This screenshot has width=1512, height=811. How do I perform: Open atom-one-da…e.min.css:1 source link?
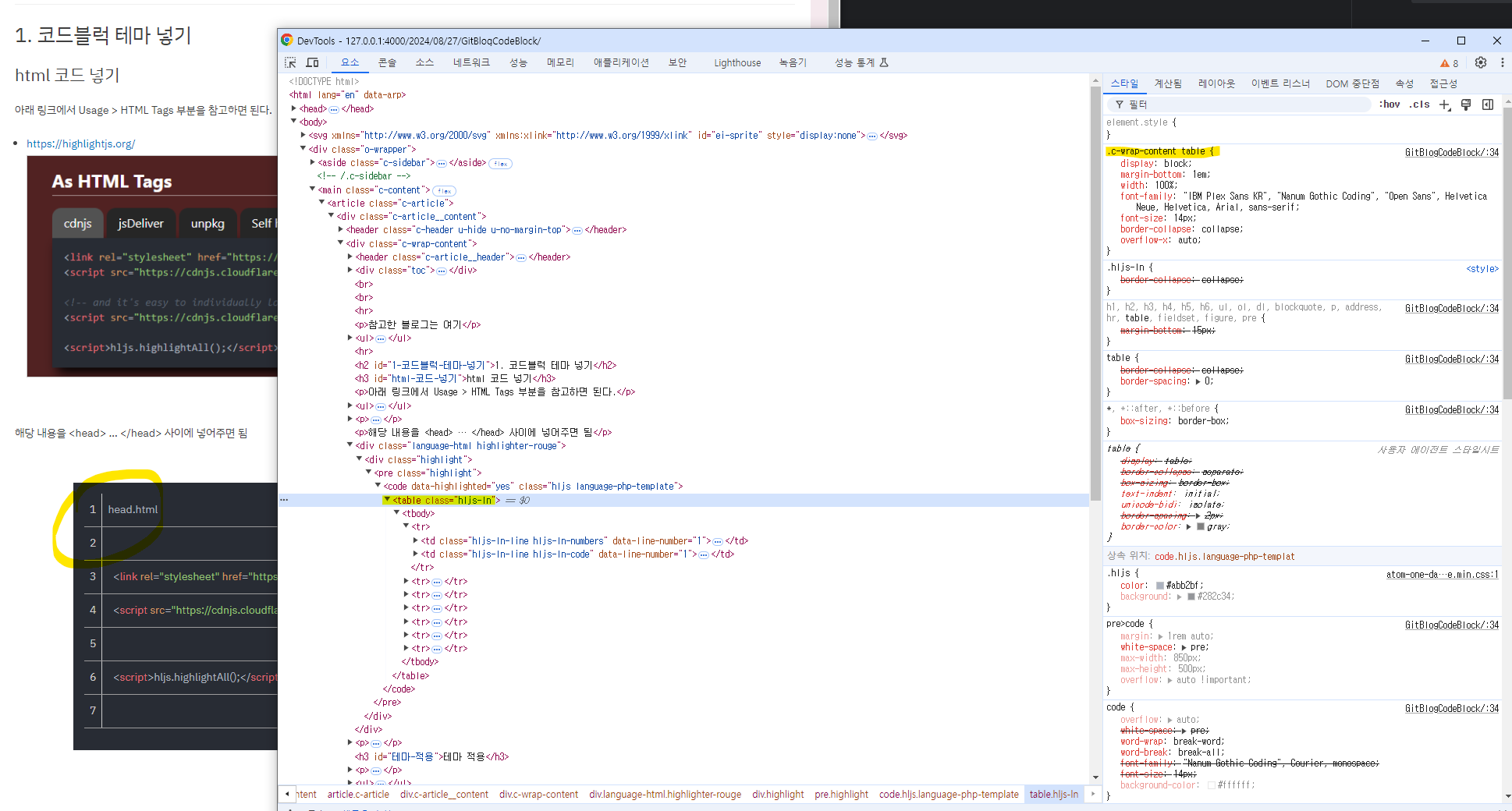[x=1442, y=575]
